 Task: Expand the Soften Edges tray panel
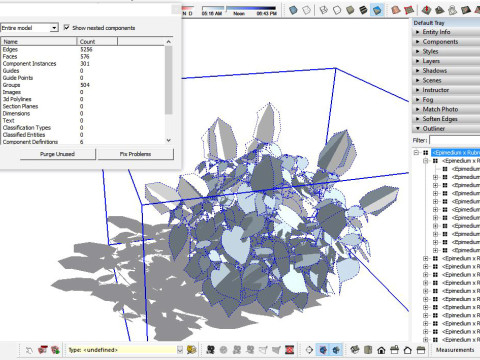(447, 119)
